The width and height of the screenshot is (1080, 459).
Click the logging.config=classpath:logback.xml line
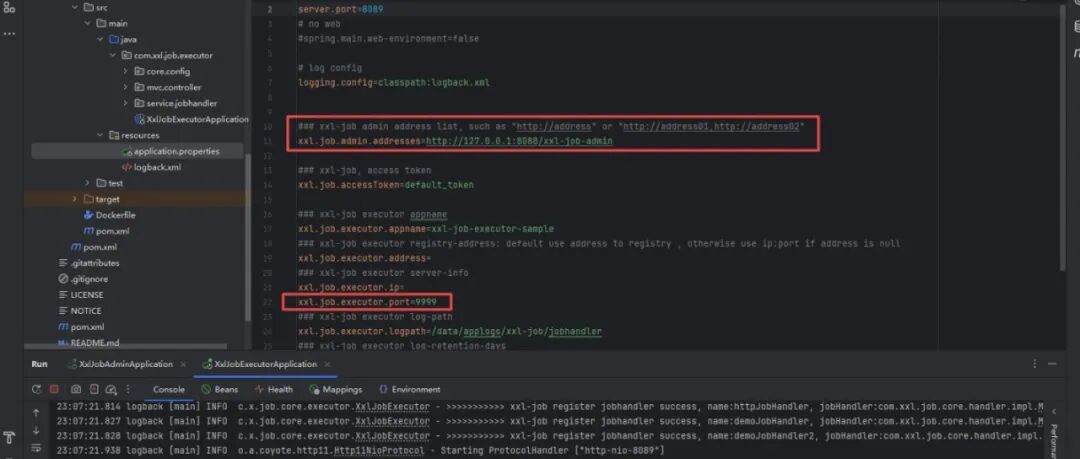pos(394,83)
